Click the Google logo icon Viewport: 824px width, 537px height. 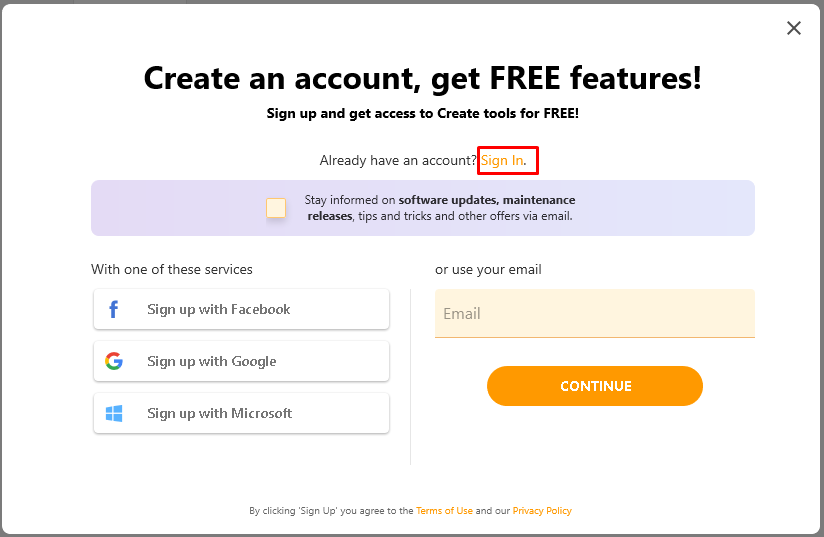114,361
